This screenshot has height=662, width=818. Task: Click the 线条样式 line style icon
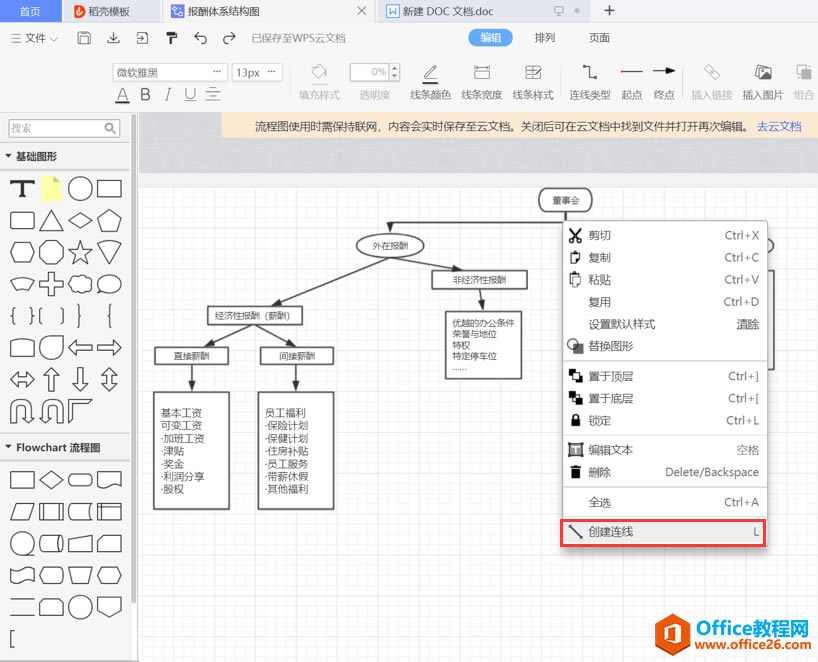tap(532, 72)
